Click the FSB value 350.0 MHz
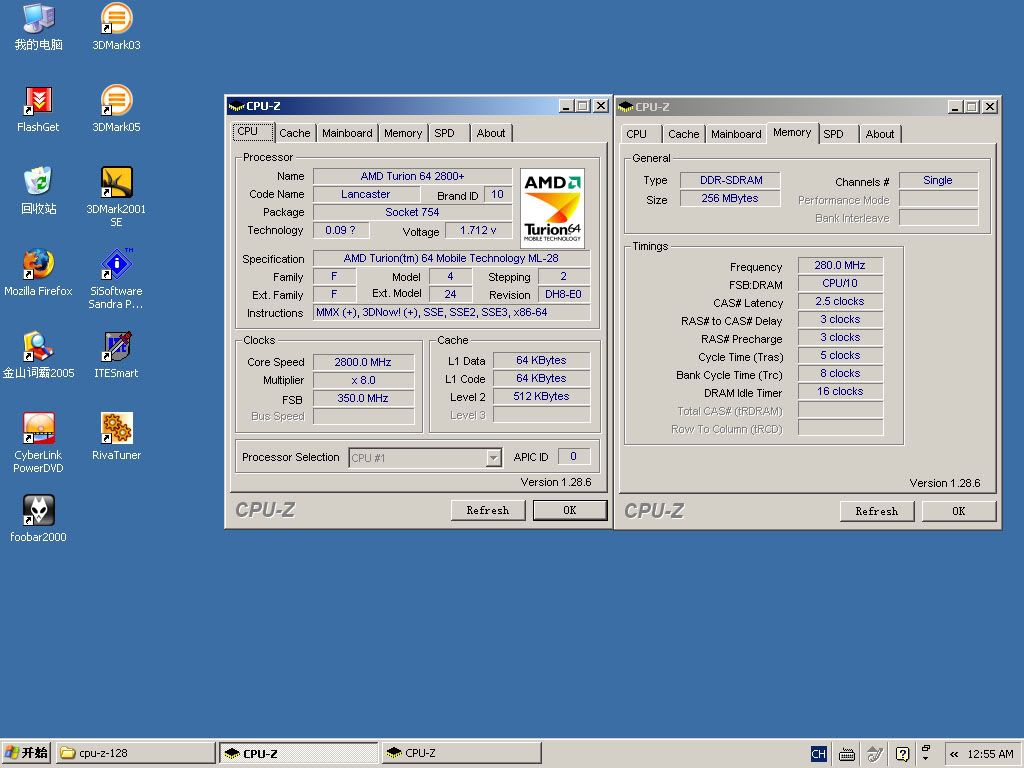The image size is (1024, 768). 363,398
